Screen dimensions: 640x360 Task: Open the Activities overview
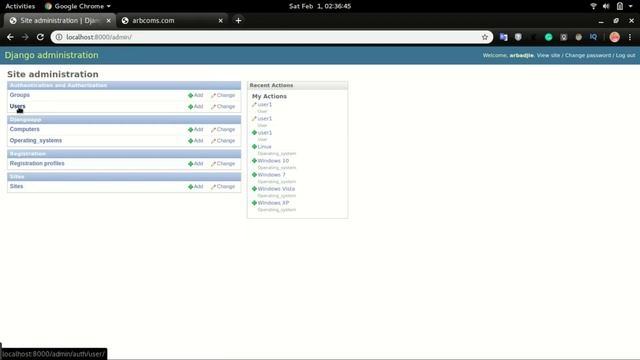point(20,6)
